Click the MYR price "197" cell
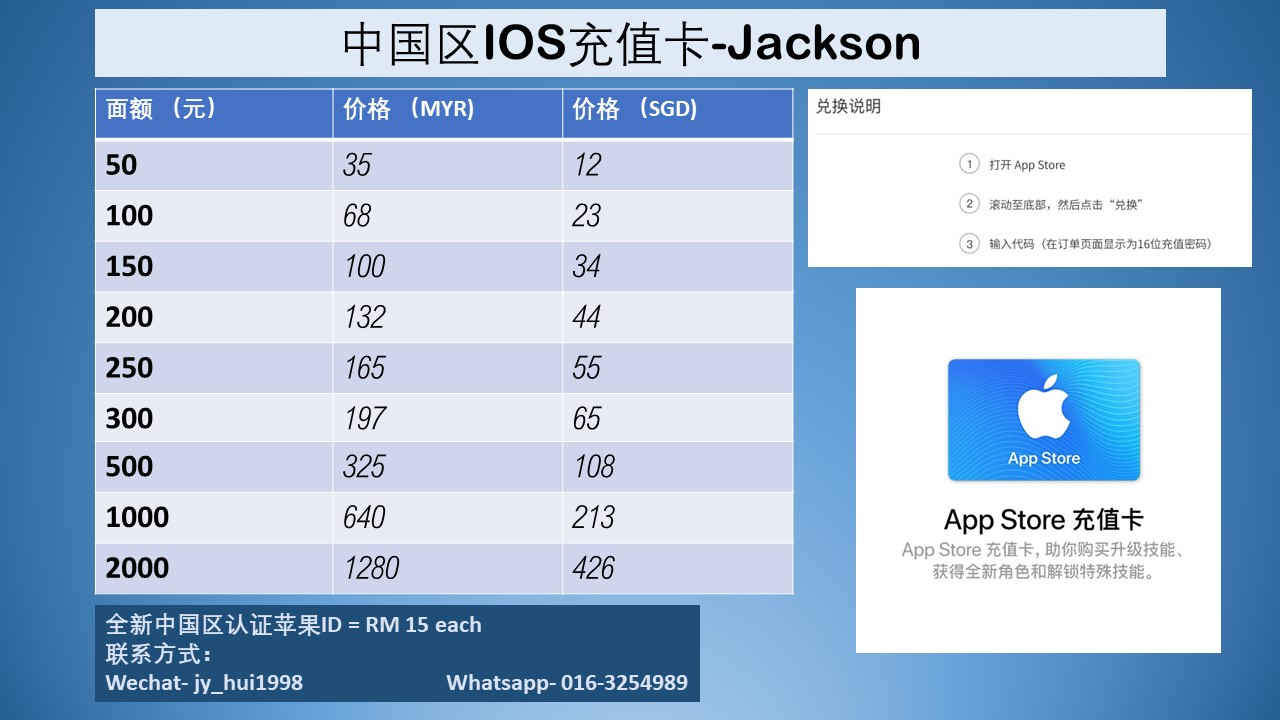This screenshot has width=1280, height=720. pos(448,417)
